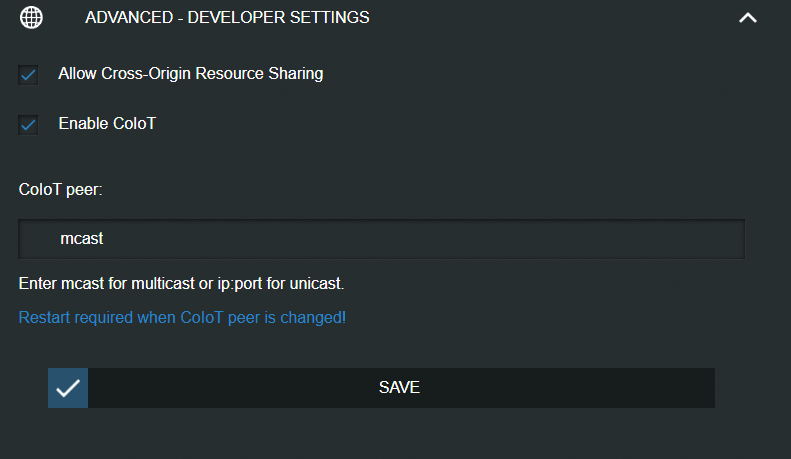Image resolution: width=791 pixels, height=459 pixels.
Task: Disable Allow Cross-Origin Resource Sharing checkbox
Action: (28, 75)
